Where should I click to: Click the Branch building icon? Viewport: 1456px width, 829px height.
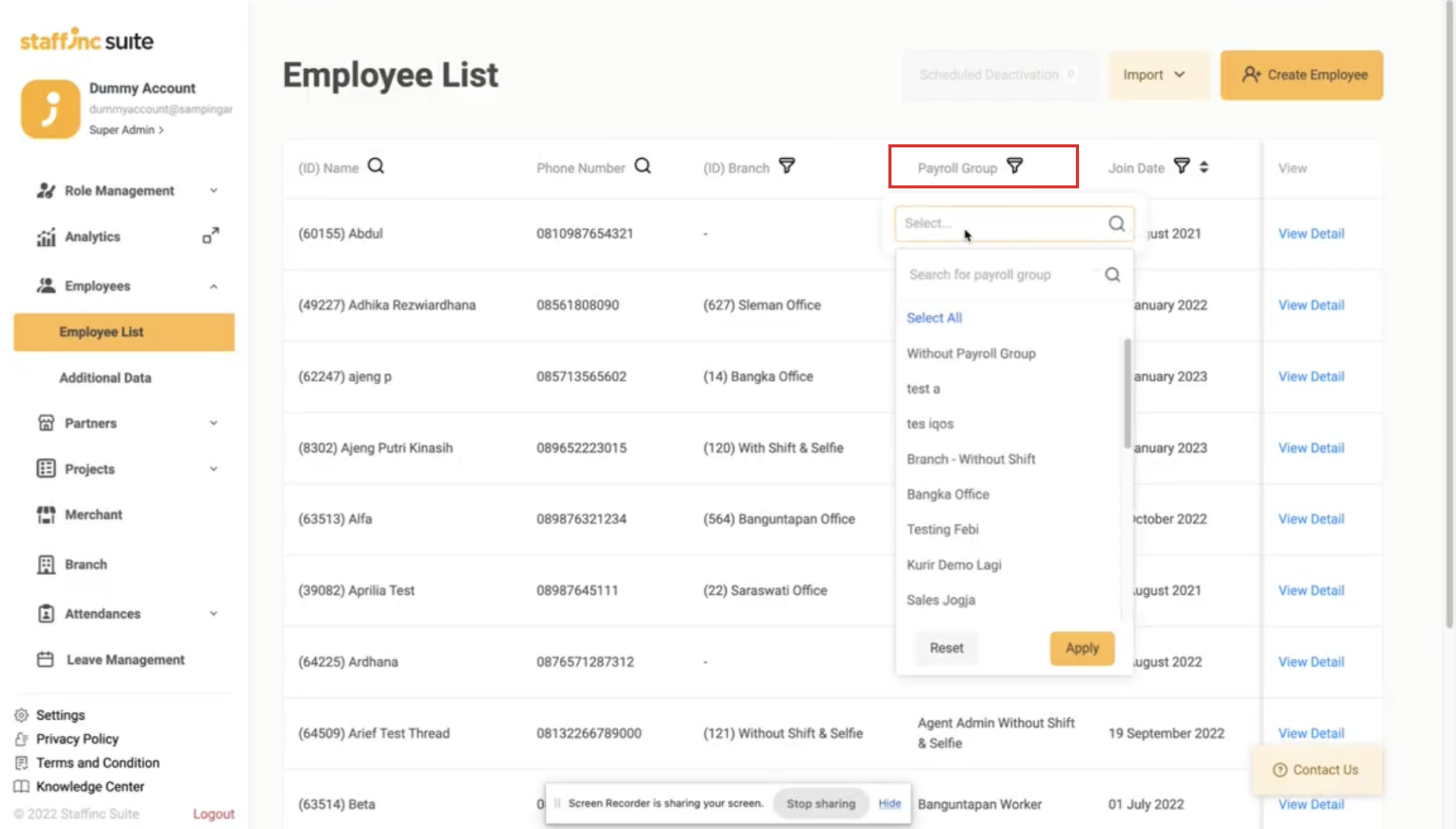[46, 564]
